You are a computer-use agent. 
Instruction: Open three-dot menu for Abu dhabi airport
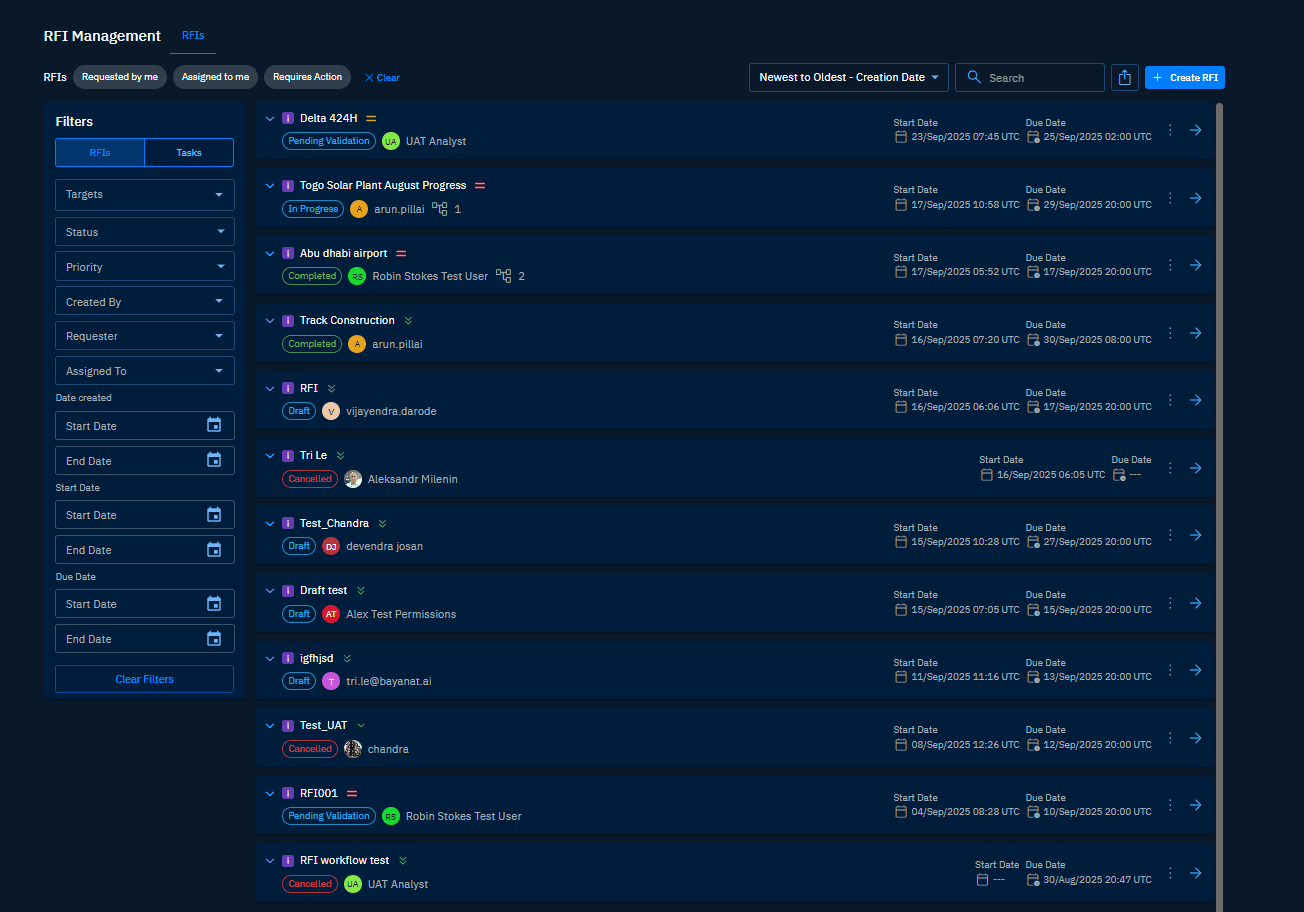tap(1170, 265)
